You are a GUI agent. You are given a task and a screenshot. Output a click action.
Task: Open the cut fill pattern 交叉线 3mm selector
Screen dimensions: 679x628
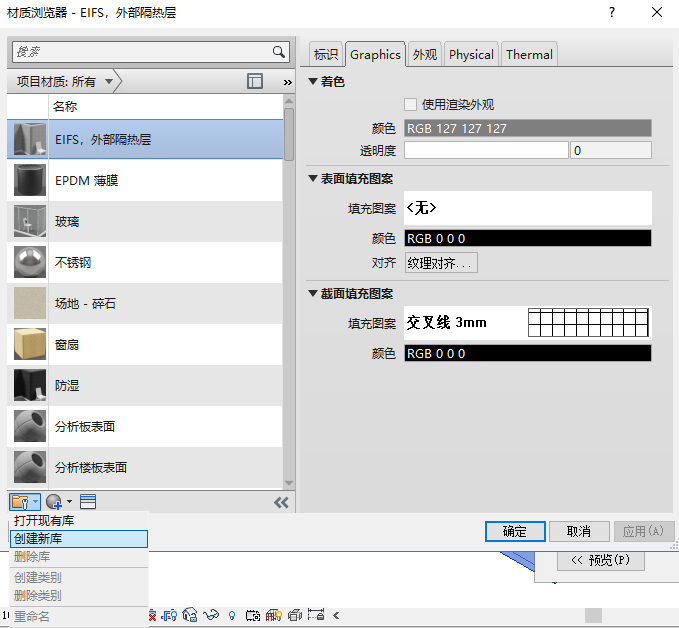[527, 323]
